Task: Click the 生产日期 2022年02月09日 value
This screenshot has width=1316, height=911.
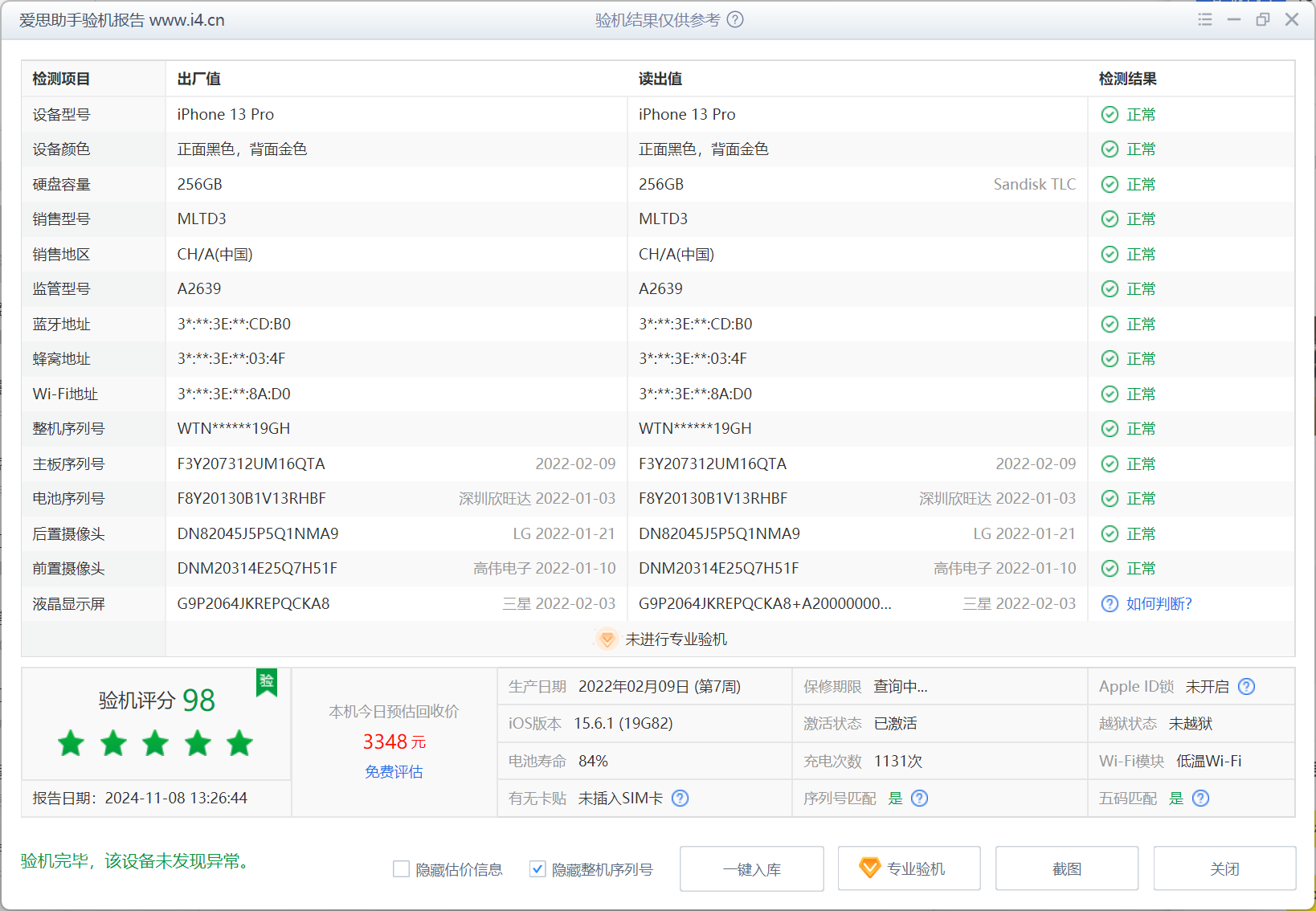Action: (660, 687)
